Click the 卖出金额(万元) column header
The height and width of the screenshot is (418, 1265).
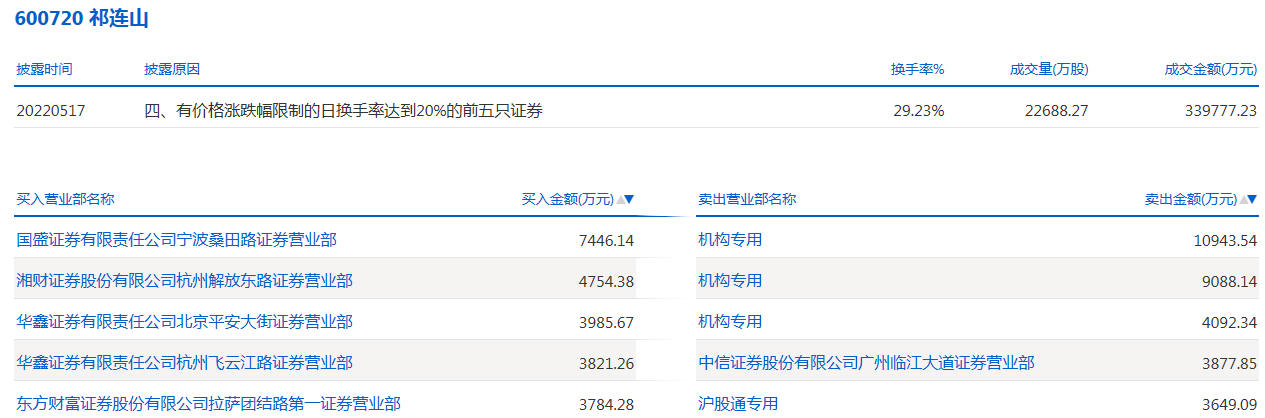point(1190,199)
